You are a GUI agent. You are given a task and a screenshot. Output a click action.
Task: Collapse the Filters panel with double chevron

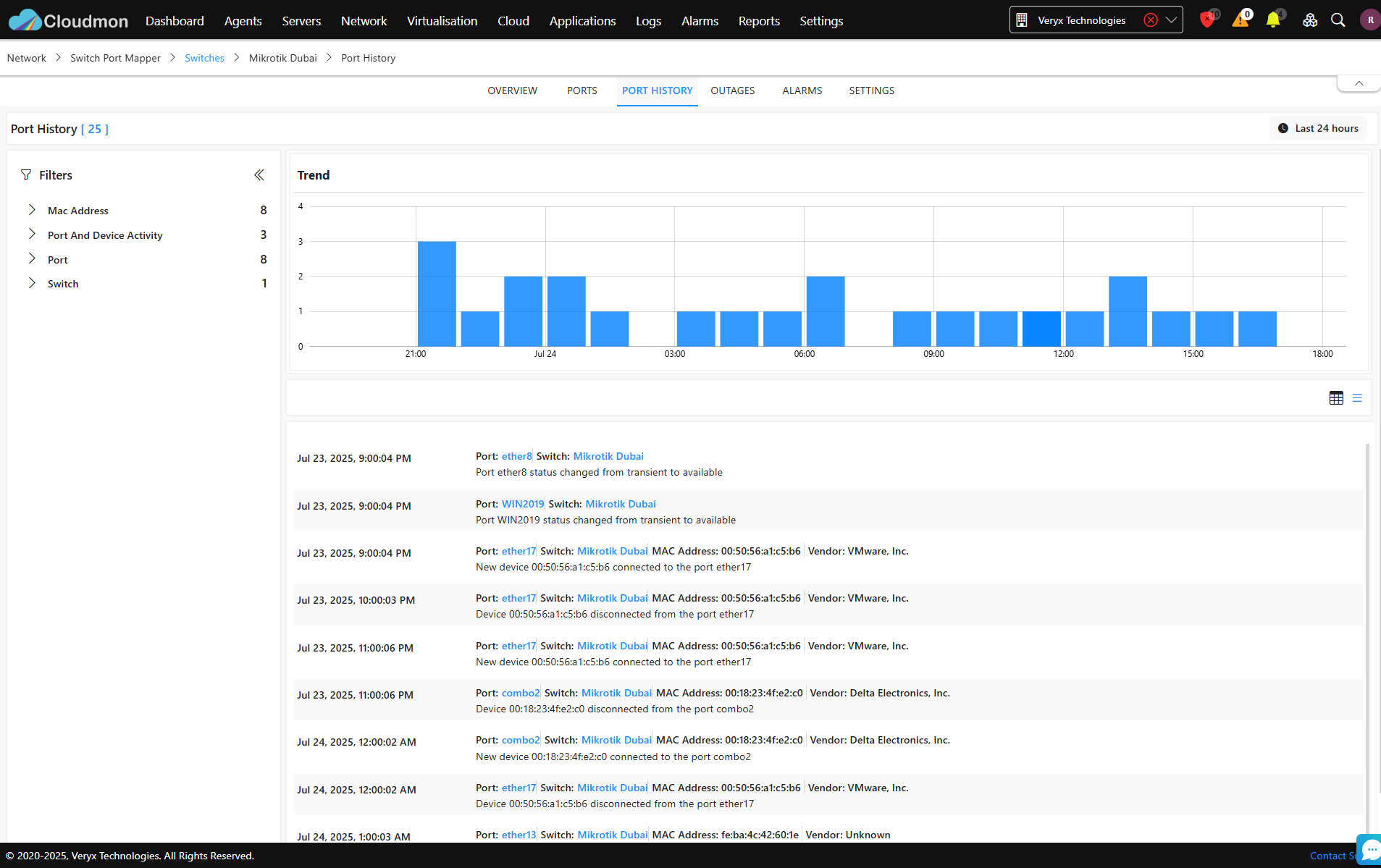(259, 175)
